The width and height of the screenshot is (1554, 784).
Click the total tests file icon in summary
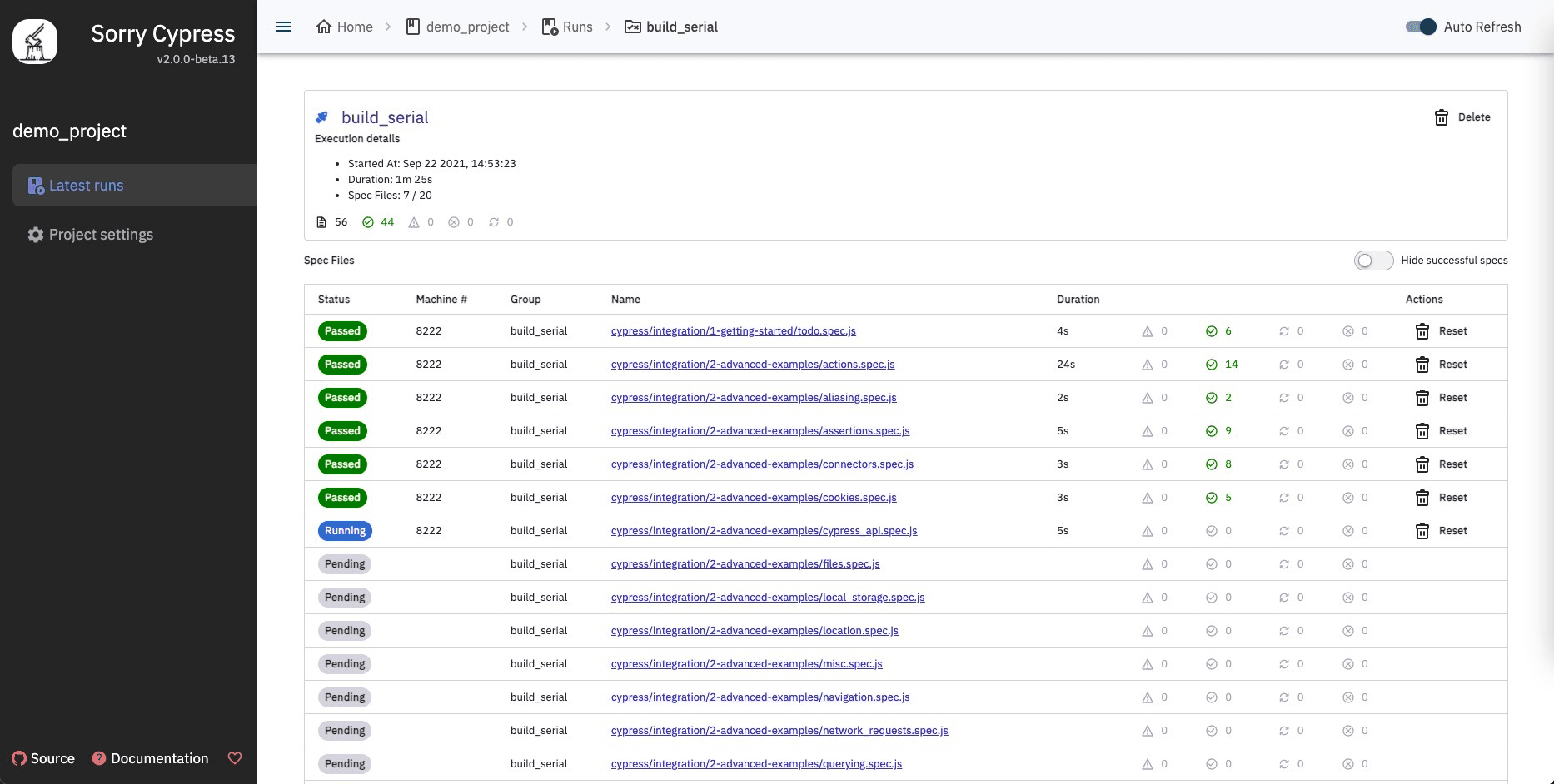coord(321,222)
